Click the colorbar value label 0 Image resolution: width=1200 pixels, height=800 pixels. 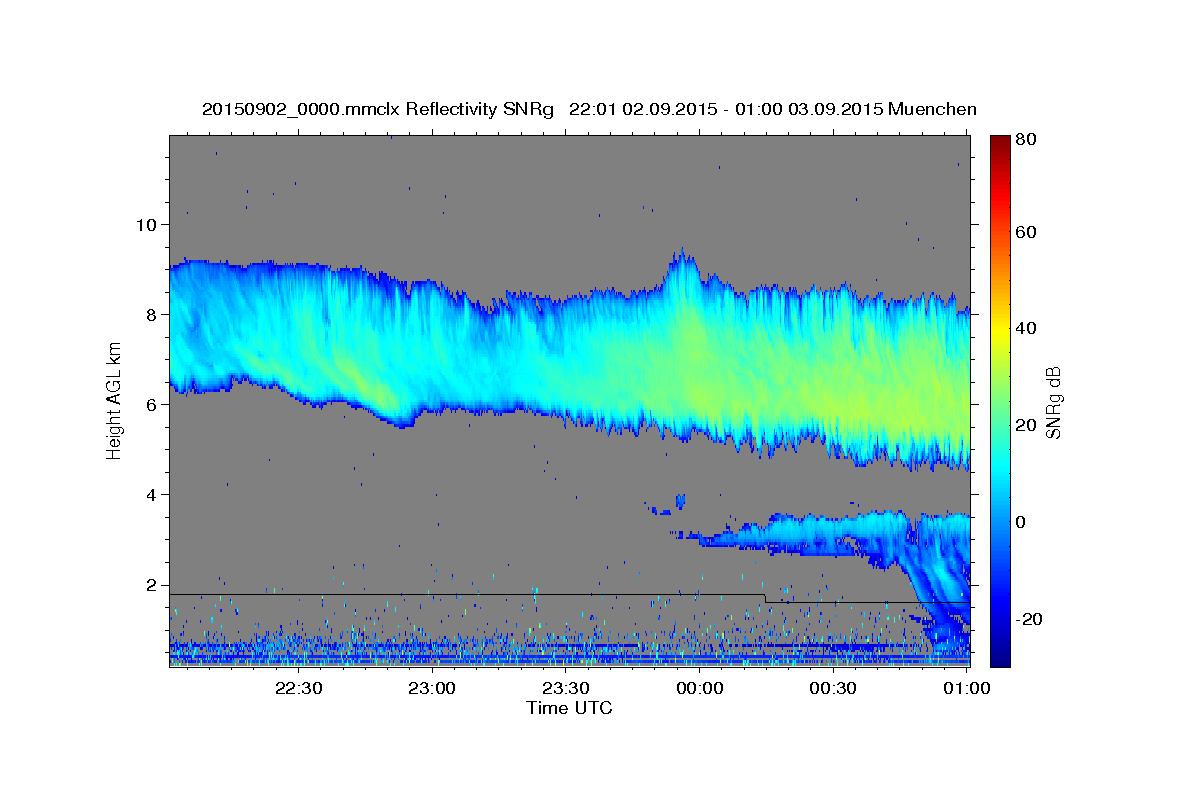point(1020,522)
